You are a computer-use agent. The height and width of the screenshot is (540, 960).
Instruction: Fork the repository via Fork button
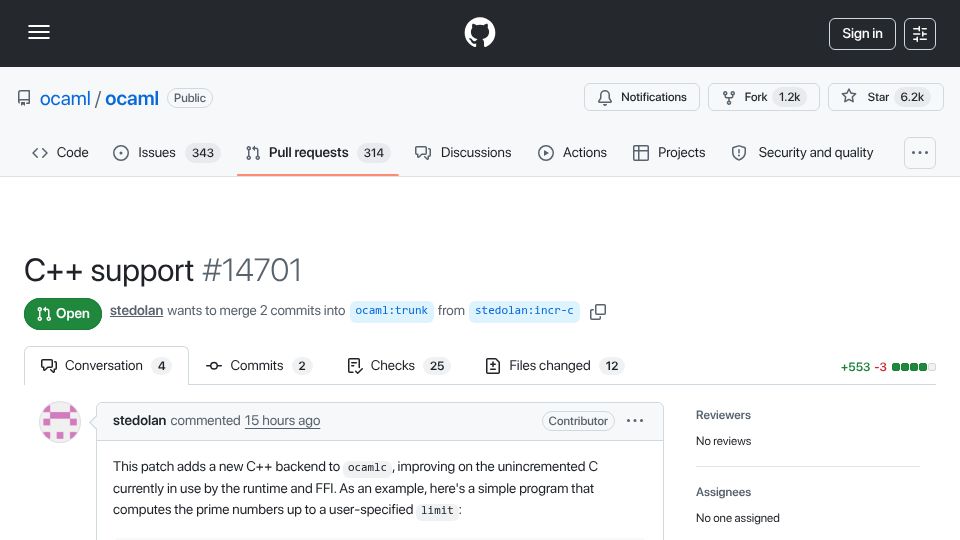click(x=763, y=97)
